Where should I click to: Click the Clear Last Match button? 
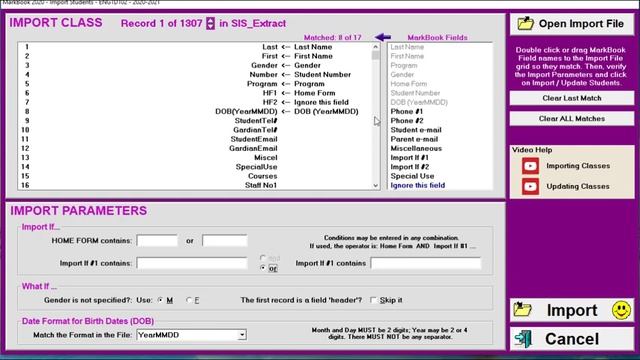pyautogui.click(x=572, y=98)
